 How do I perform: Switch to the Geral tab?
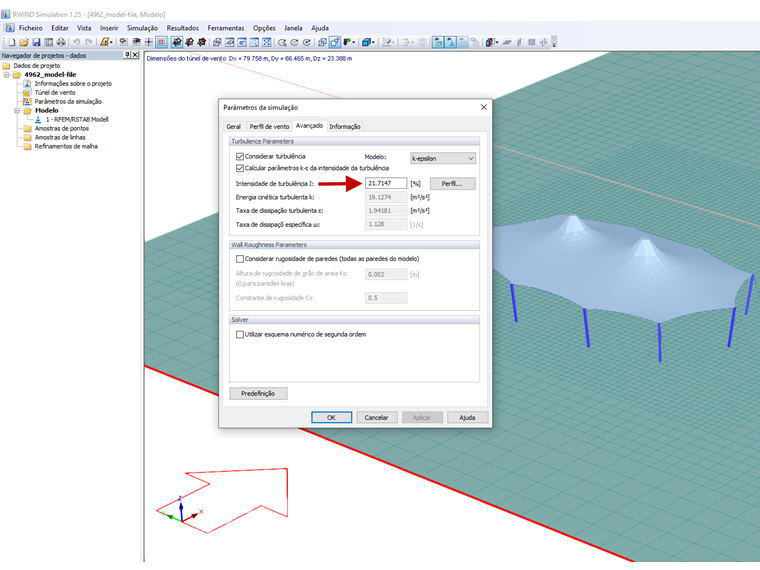coord(233,127)
